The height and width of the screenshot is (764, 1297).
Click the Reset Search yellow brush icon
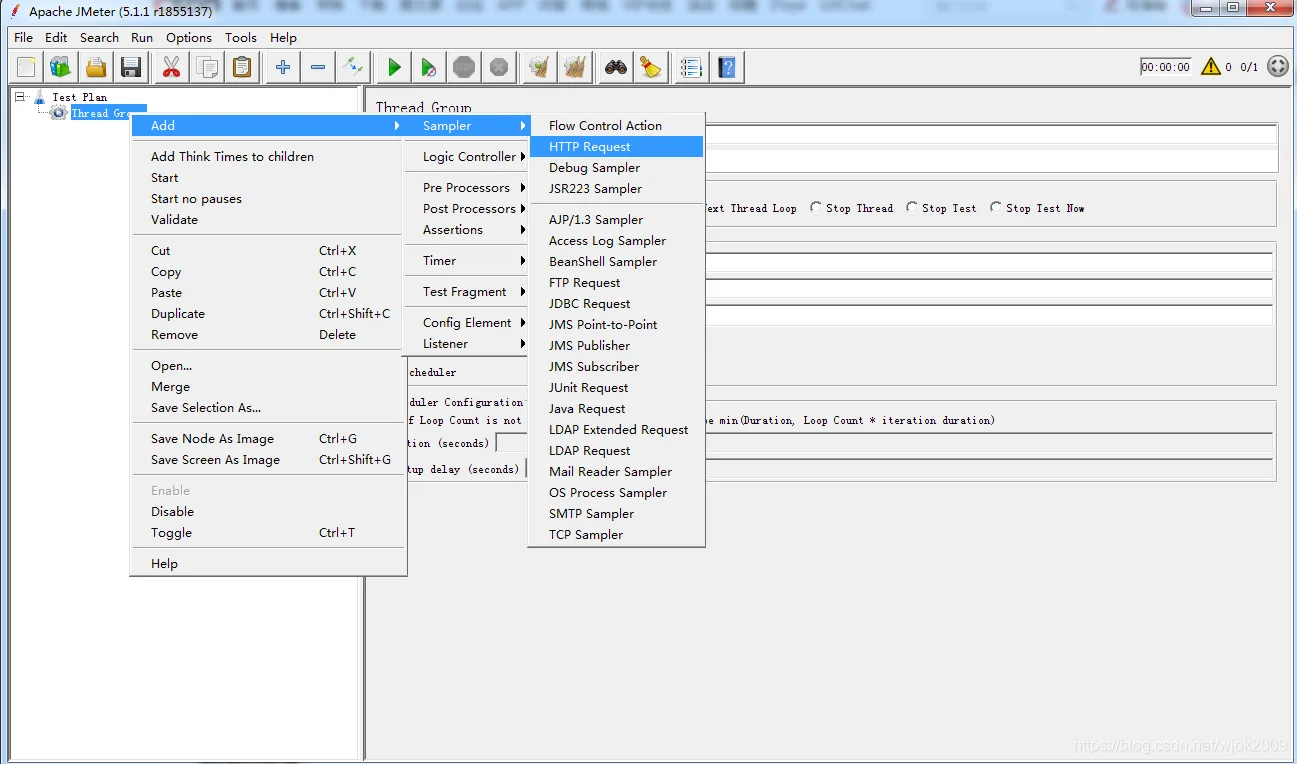click(650, 67)
